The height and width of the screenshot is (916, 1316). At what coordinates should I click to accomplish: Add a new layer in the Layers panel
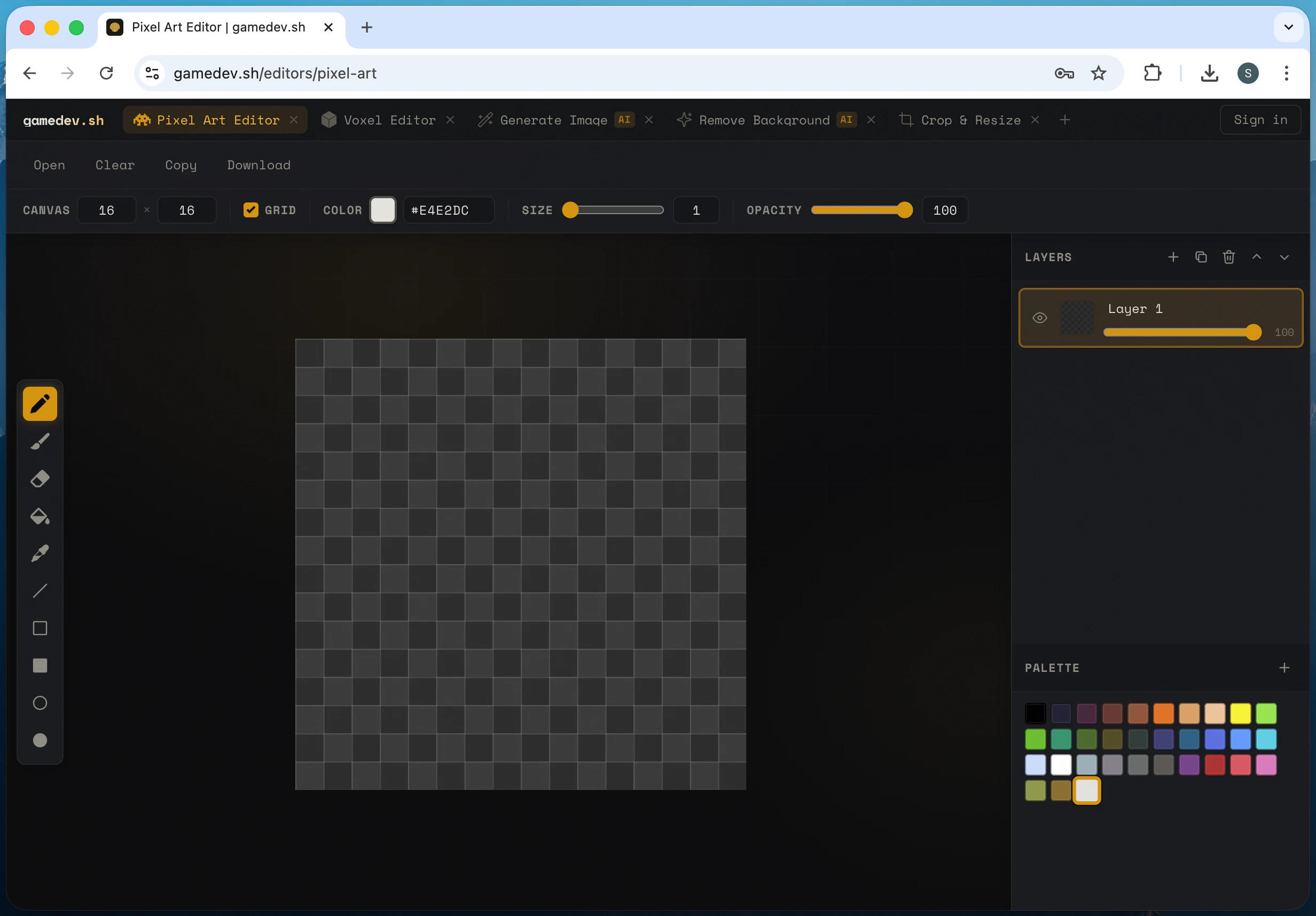pos(1173,257)
